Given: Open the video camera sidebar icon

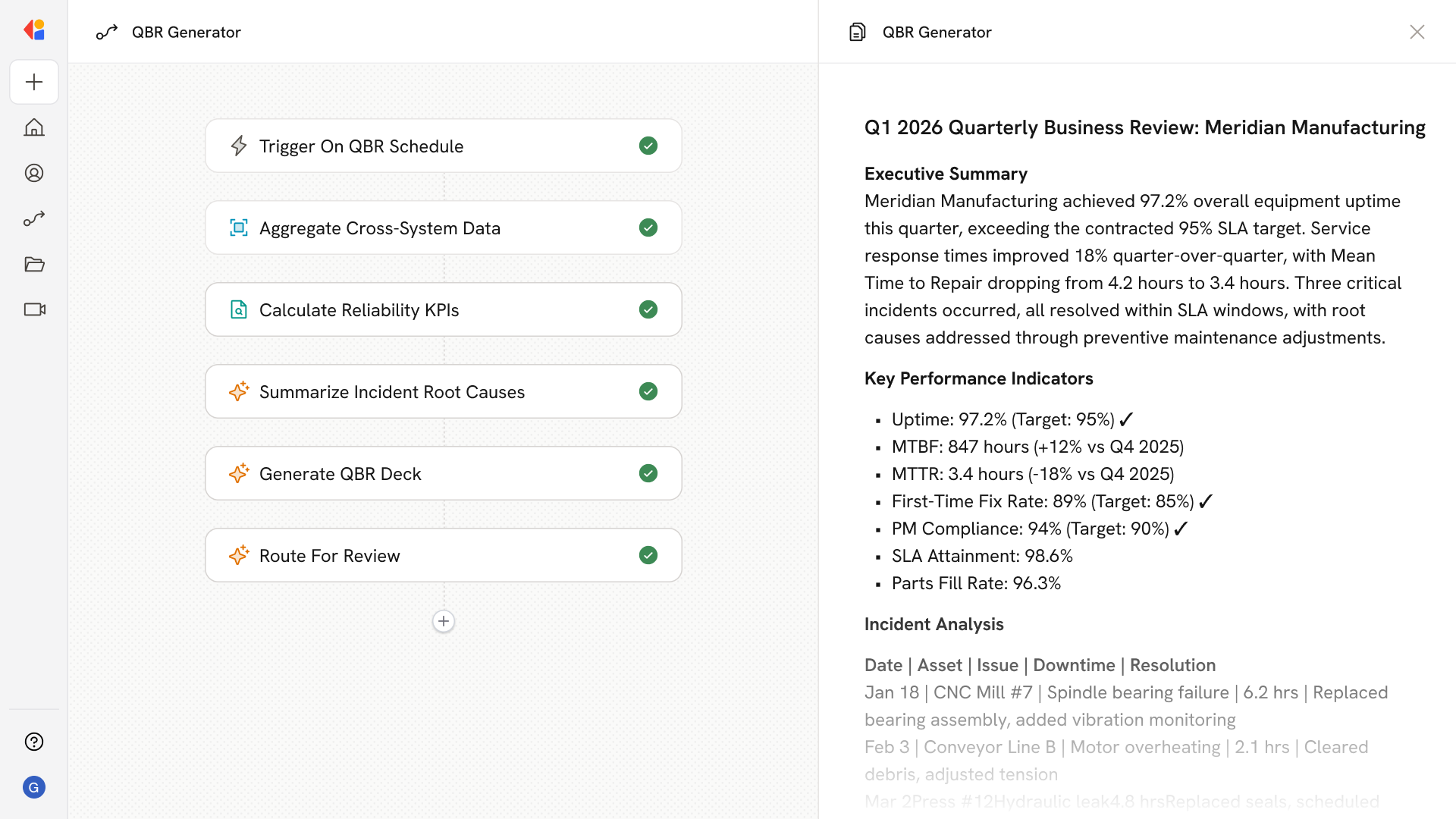Looking at the screenshot, I should click(x=34, y=309).
